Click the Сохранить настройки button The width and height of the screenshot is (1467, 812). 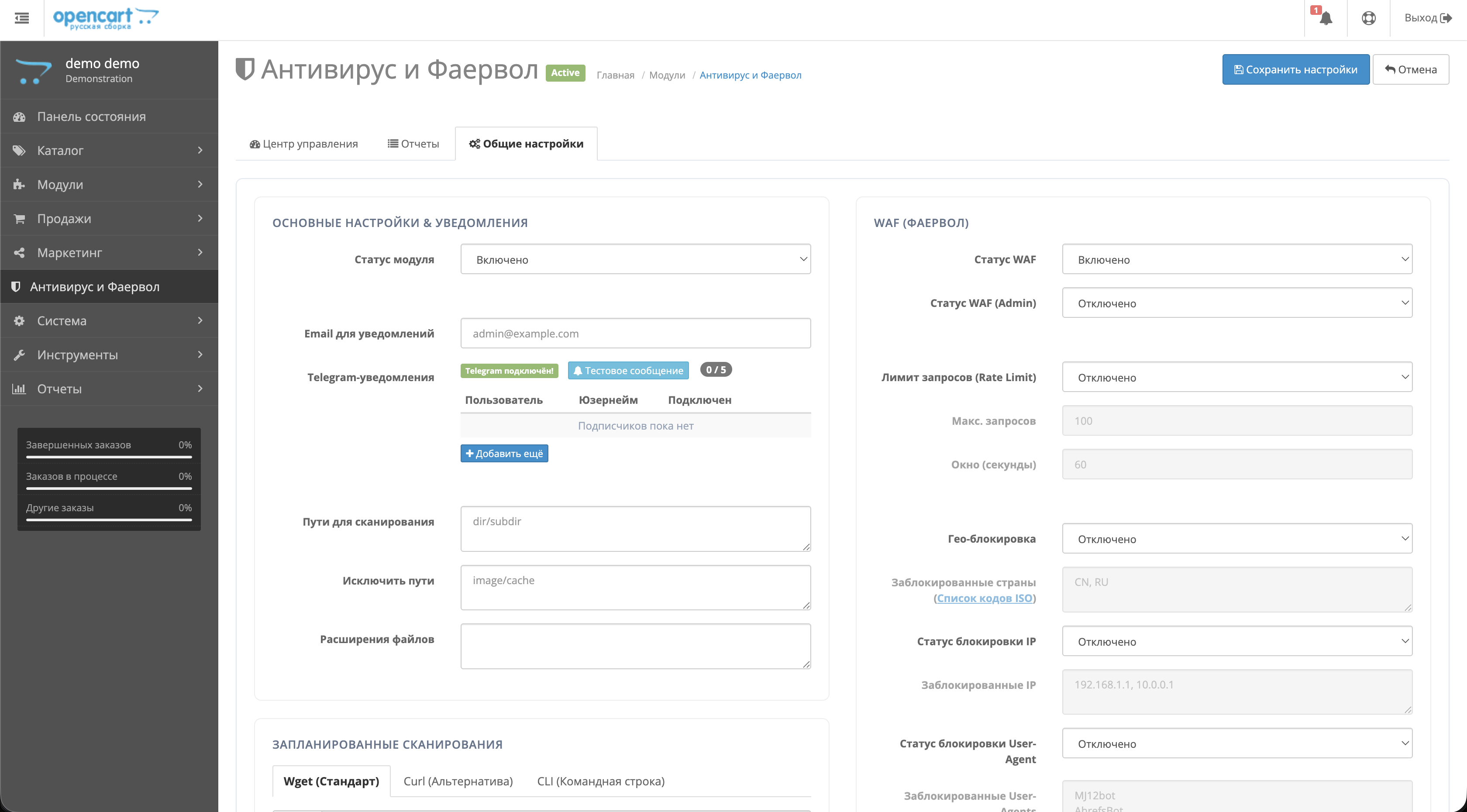[x=1295, y=69]
